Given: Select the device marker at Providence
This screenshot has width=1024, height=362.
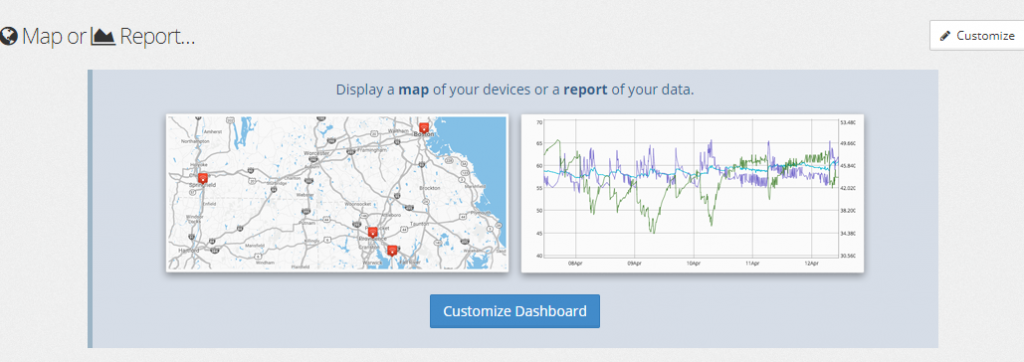Looking at the screenshot, I should tap(372, 233).
